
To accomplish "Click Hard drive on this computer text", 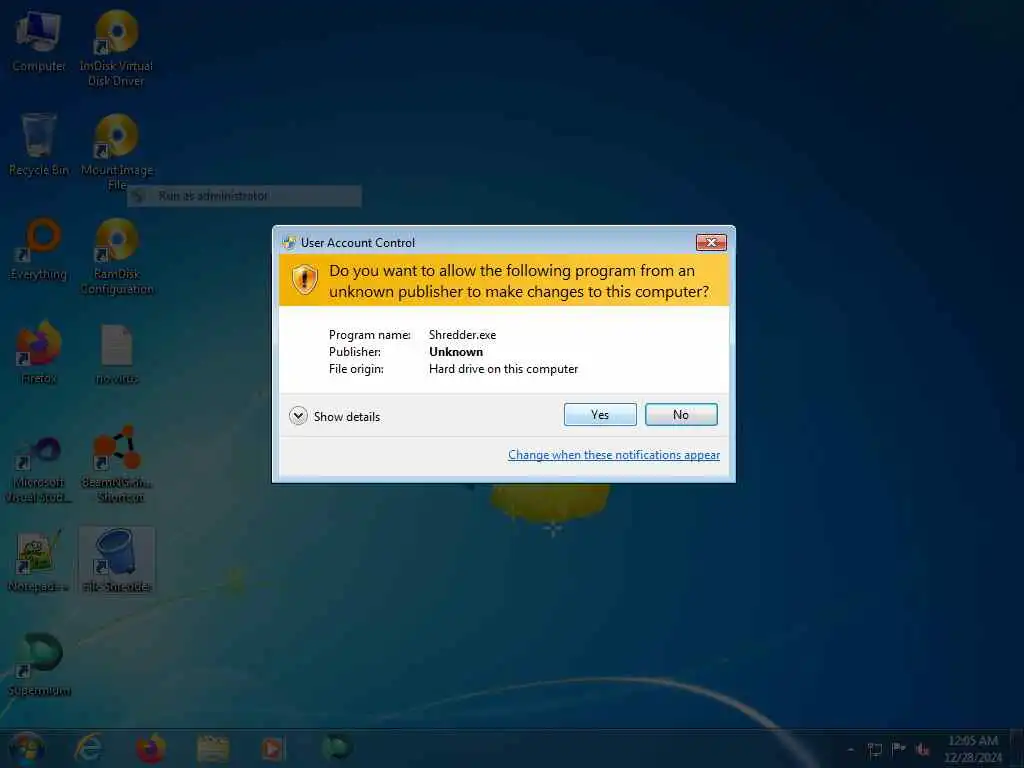I will coord(504,369).
